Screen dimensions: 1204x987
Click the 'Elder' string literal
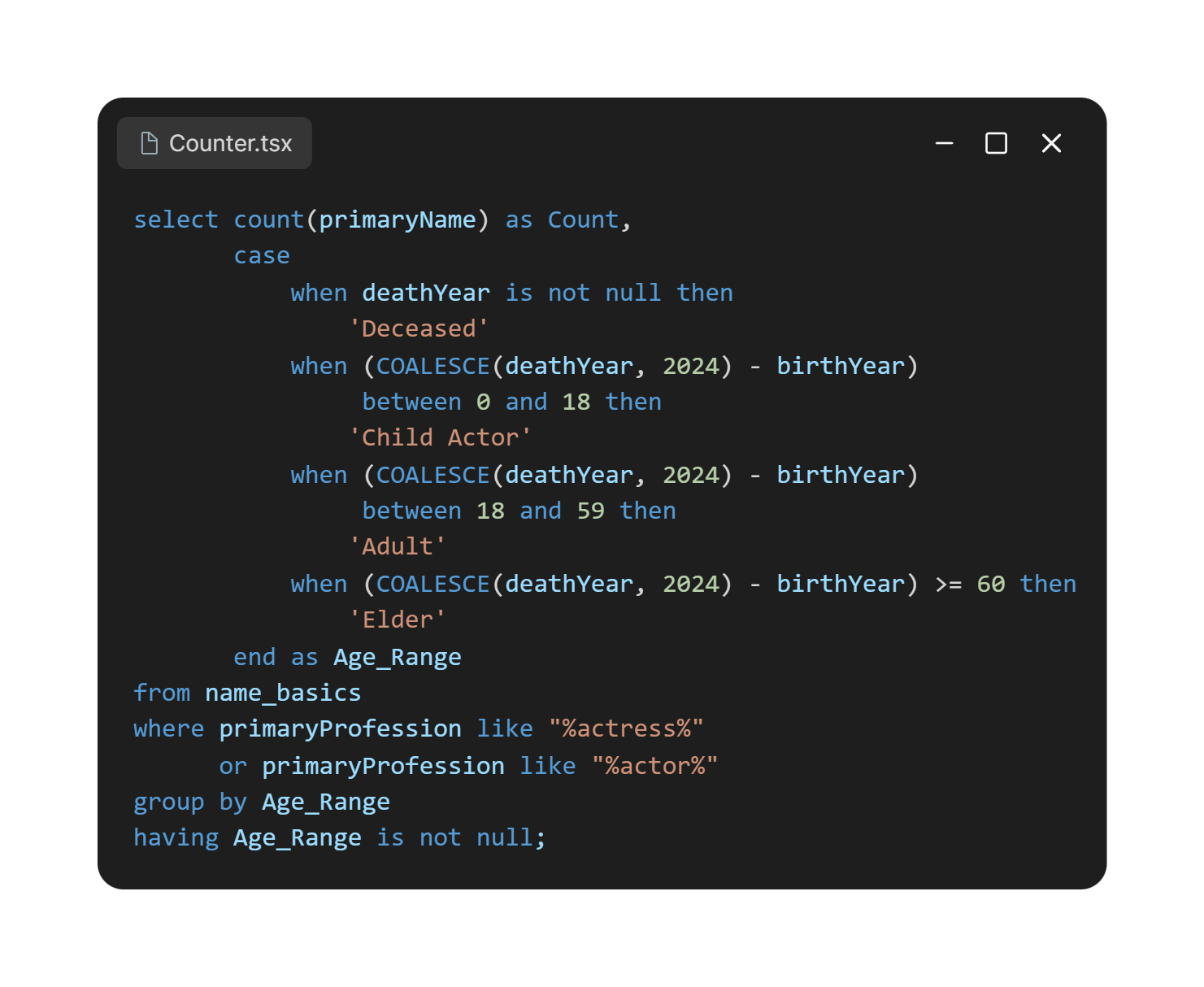point(398,620)
